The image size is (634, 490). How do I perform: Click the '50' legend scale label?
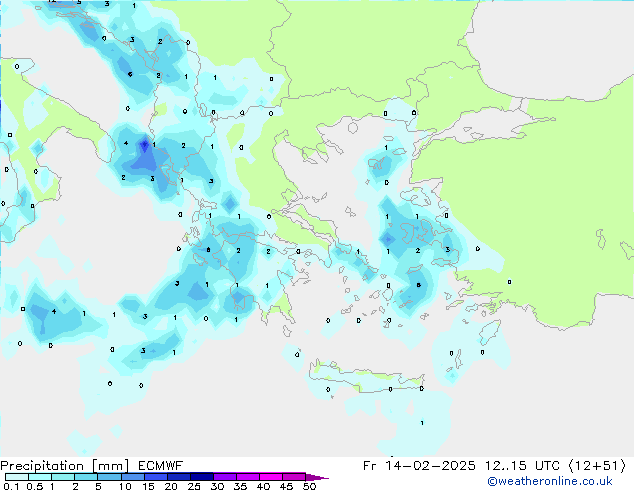(310, 486)
